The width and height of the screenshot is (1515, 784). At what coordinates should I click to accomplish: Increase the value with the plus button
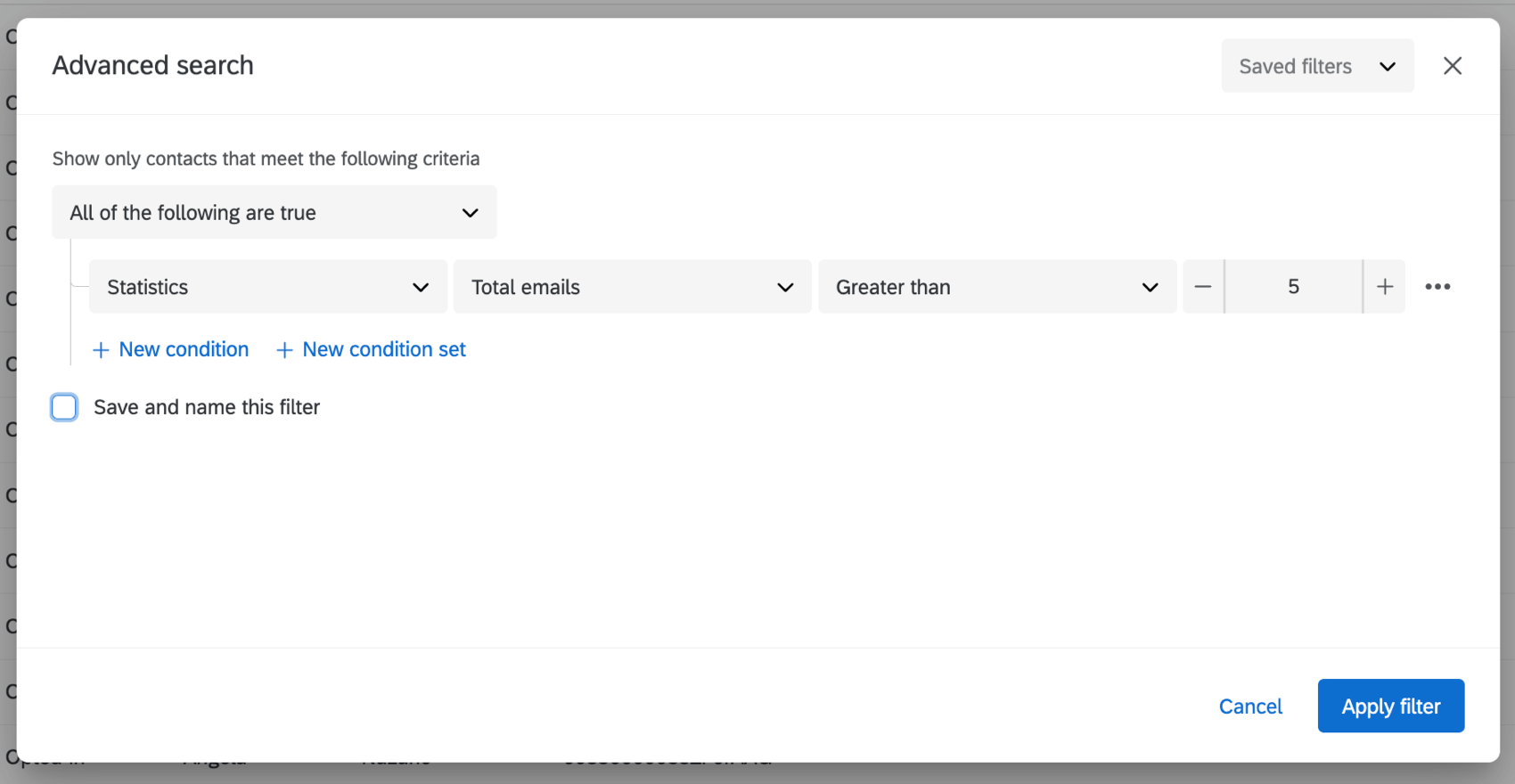tap(1385, 287)
